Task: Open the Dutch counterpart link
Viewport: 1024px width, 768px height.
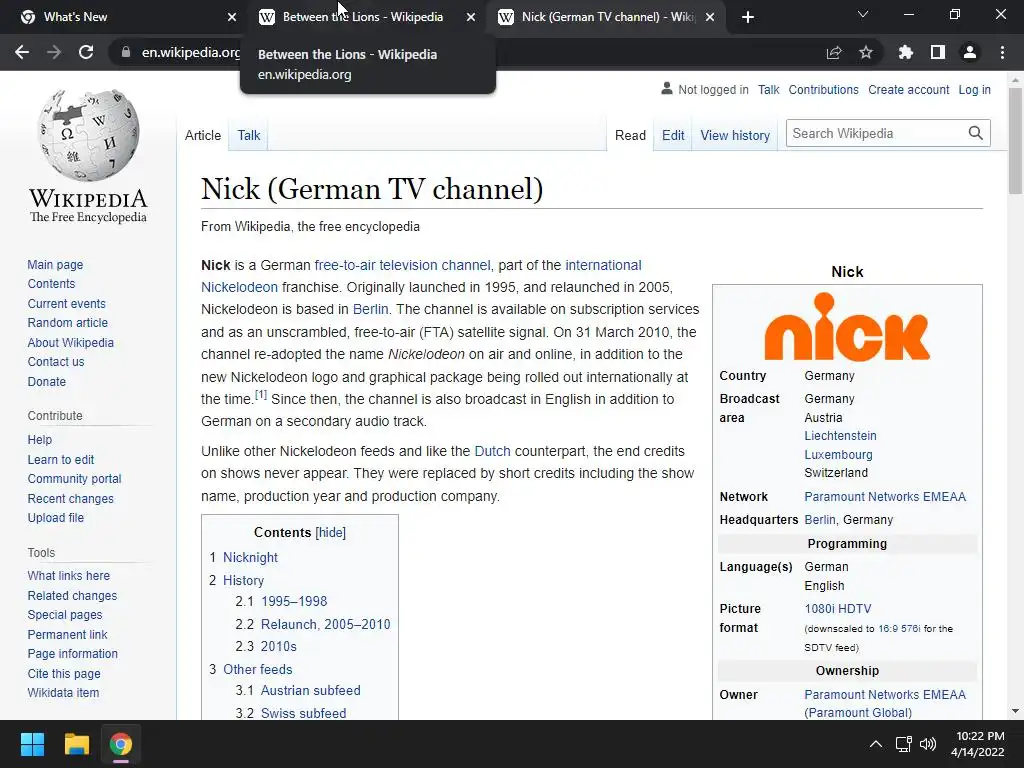Action: [x=492, y=451]
